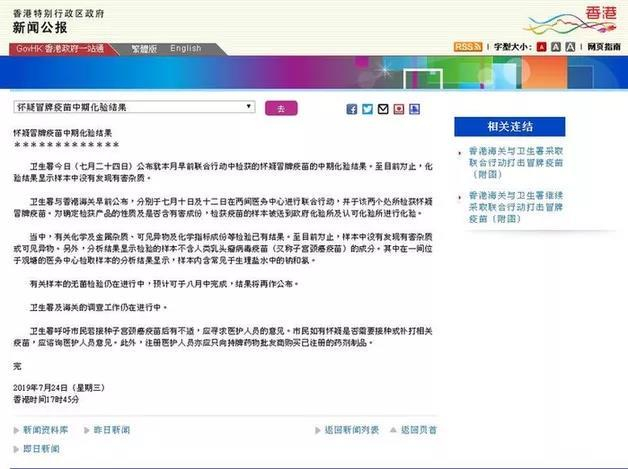Image resolution: width=628 pixels, height=469 pixels.
Task: Share the press release on Facebook
Action: click(352, 109)
